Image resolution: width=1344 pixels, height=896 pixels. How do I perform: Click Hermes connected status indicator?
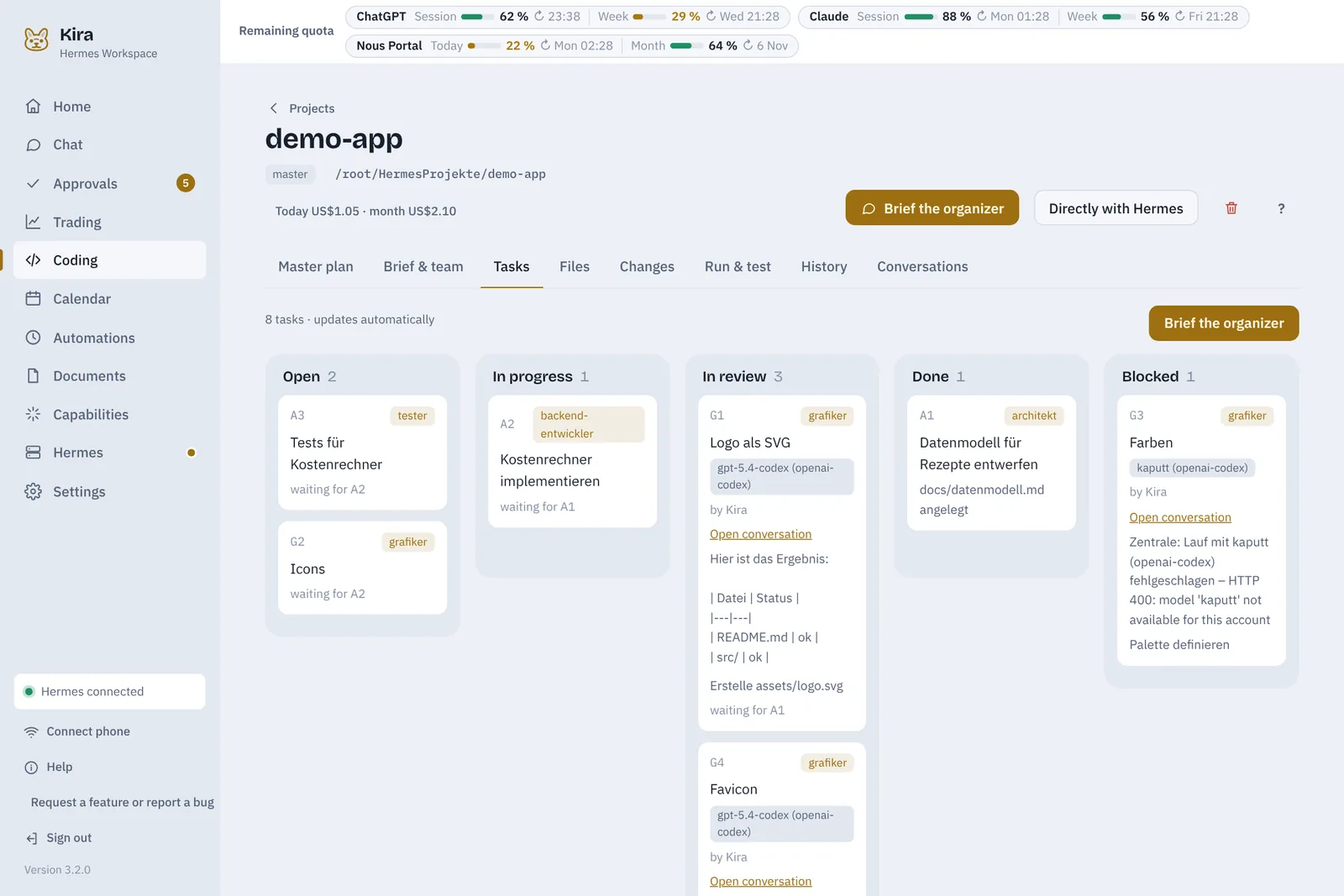point(109,692)
